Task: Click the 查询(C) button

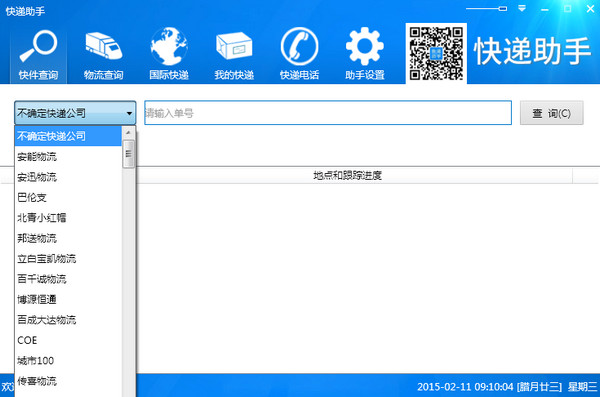Action: point(551,113)
